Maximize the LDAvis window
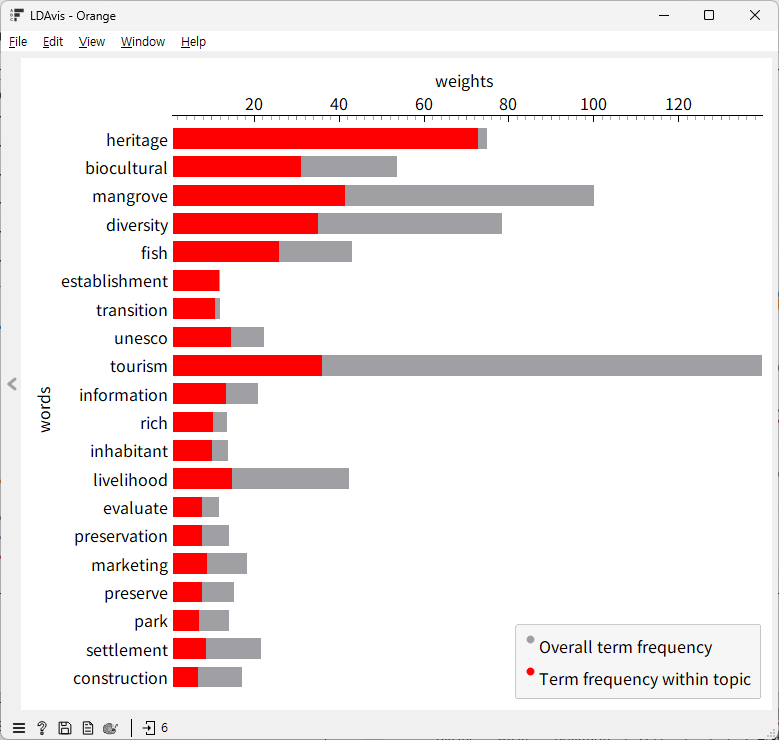Image resolution: width=779 pixels, height=740 pixels. click(709, 15)
